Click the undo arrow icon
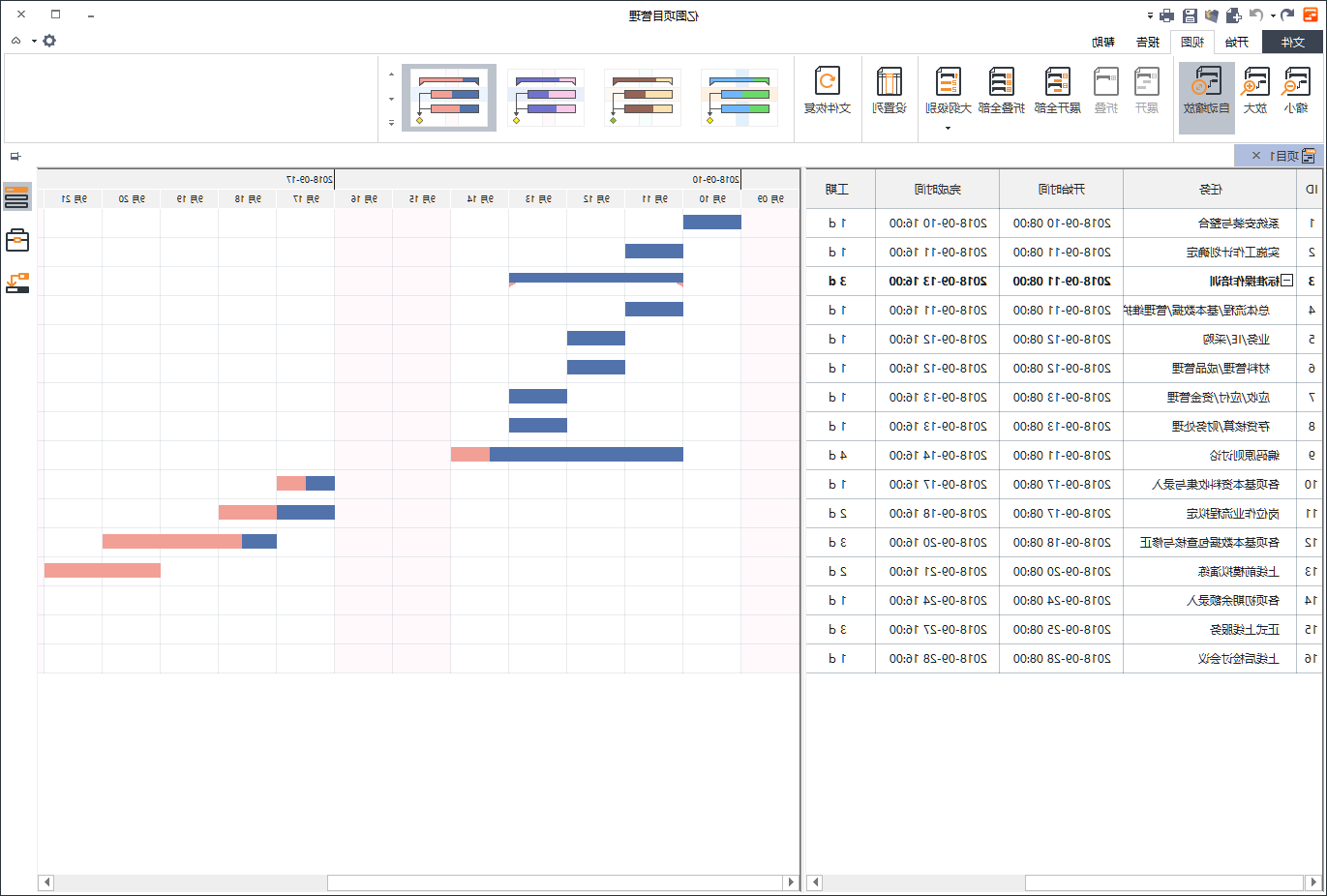The image size is (1327, 896). point(1256,15)
